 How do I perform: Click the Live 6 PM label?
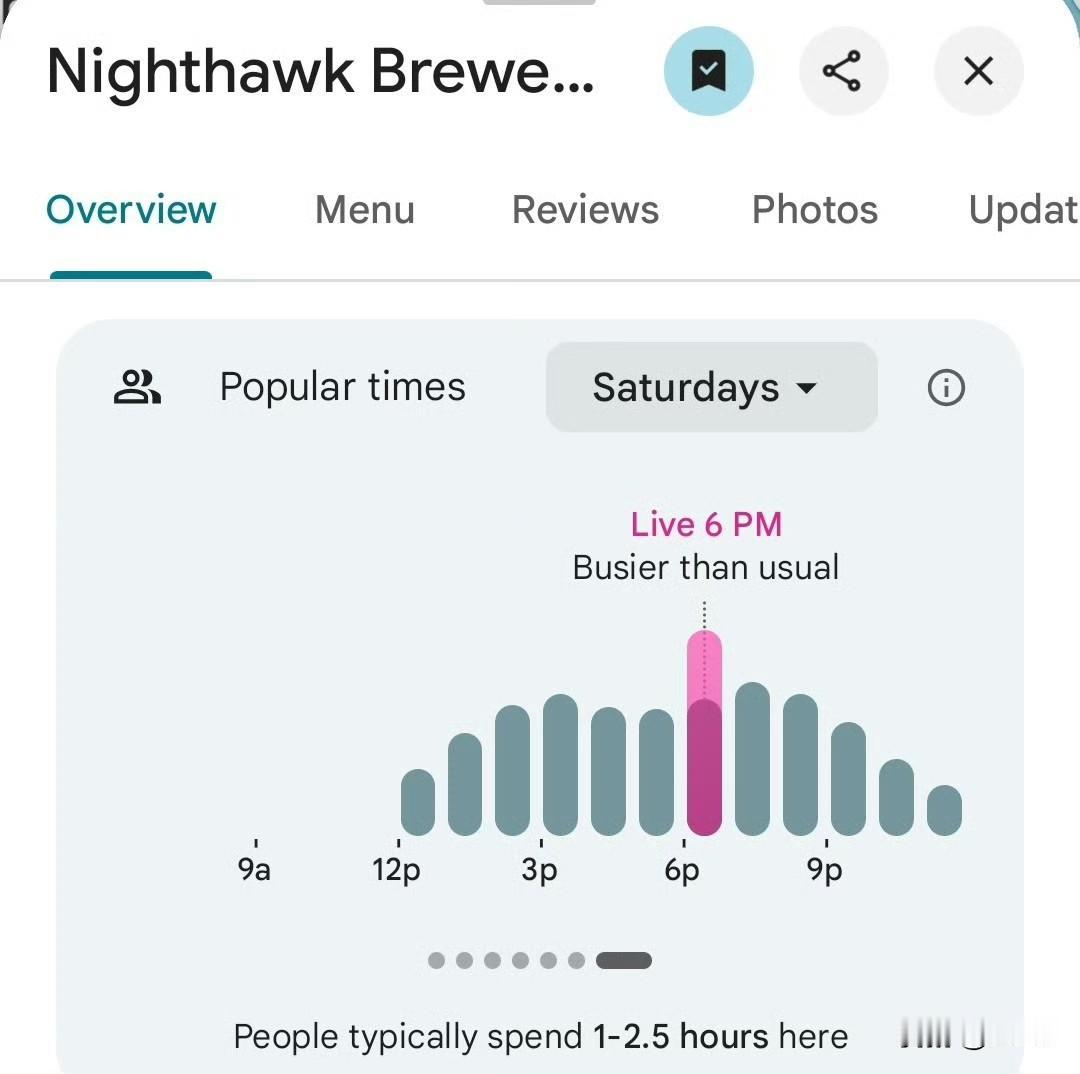tap(706, 525)
